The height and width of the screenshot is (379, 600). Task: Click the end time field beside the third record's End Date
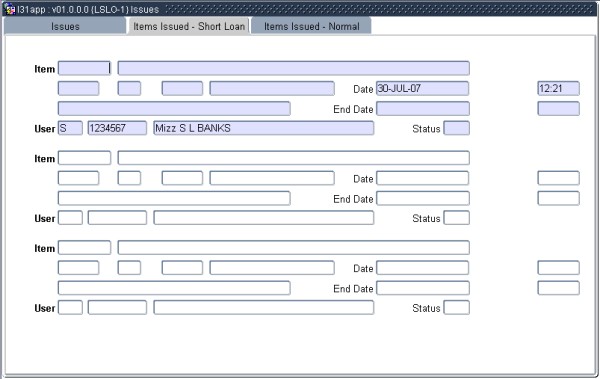pos(558,288)
